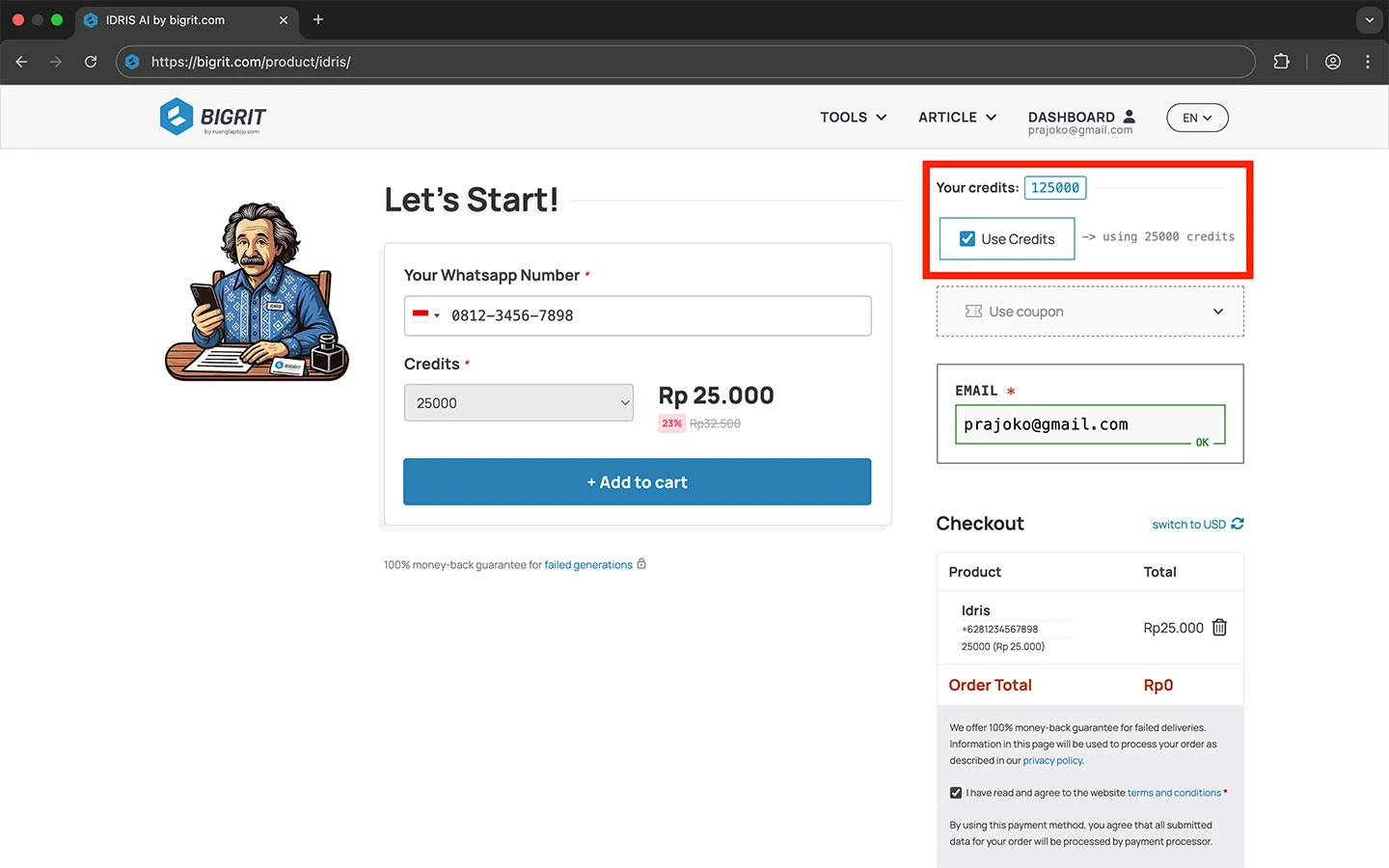This screenshot has height=868, width=1389.
Task: Click switch to USD link
Action: (x=1188, y=525)
